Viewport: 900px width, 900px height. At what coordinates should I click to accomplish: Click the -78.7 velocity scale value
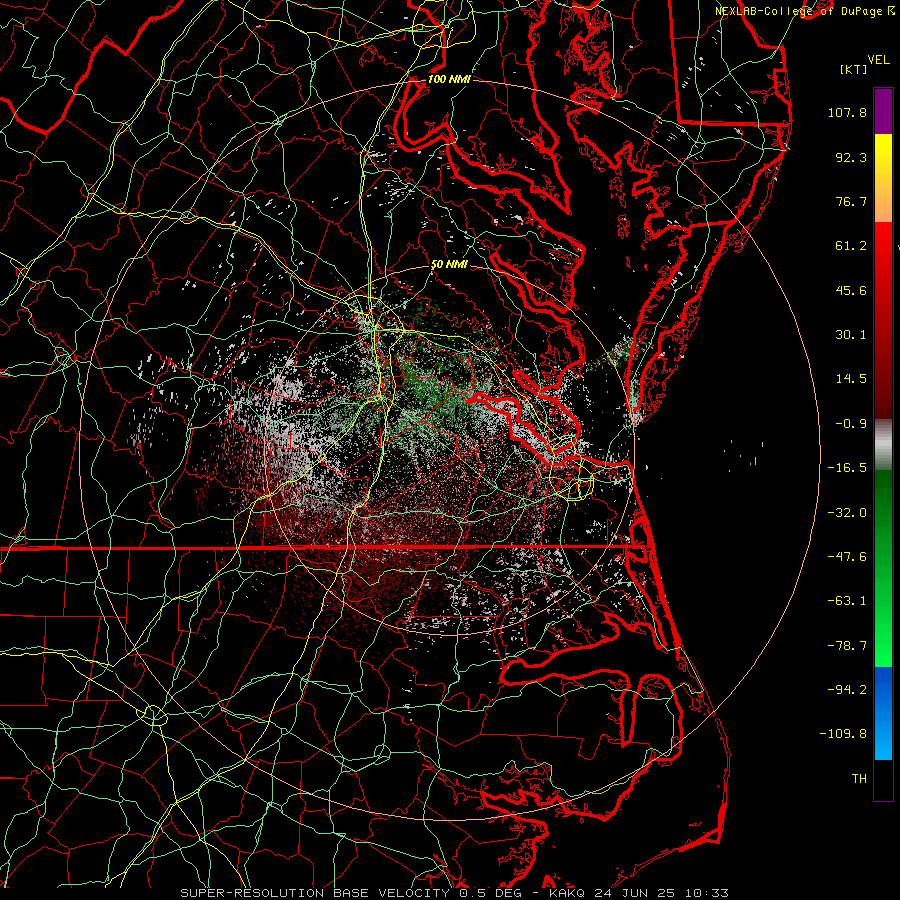pyautogui.click(x=847, y=646)
